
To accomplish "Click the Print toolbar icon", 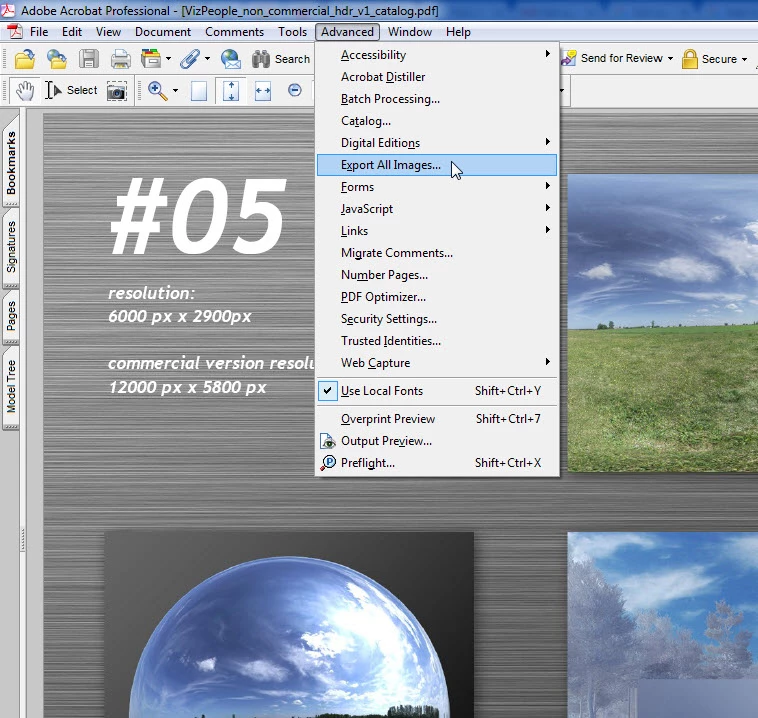I will [x=120, y=59].
